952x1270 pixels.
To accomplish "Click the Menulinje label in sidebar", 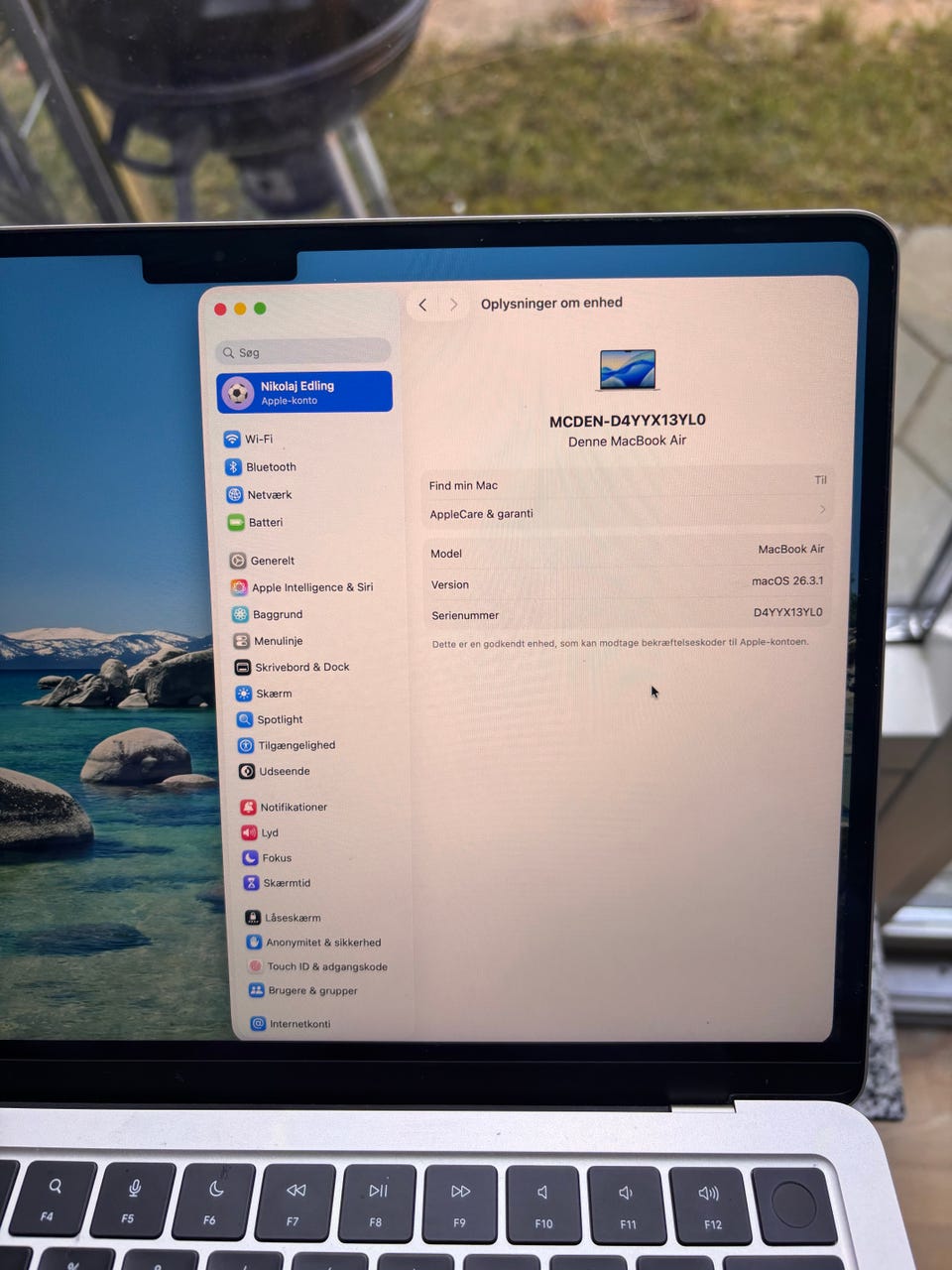I will [x=279, y=641].
